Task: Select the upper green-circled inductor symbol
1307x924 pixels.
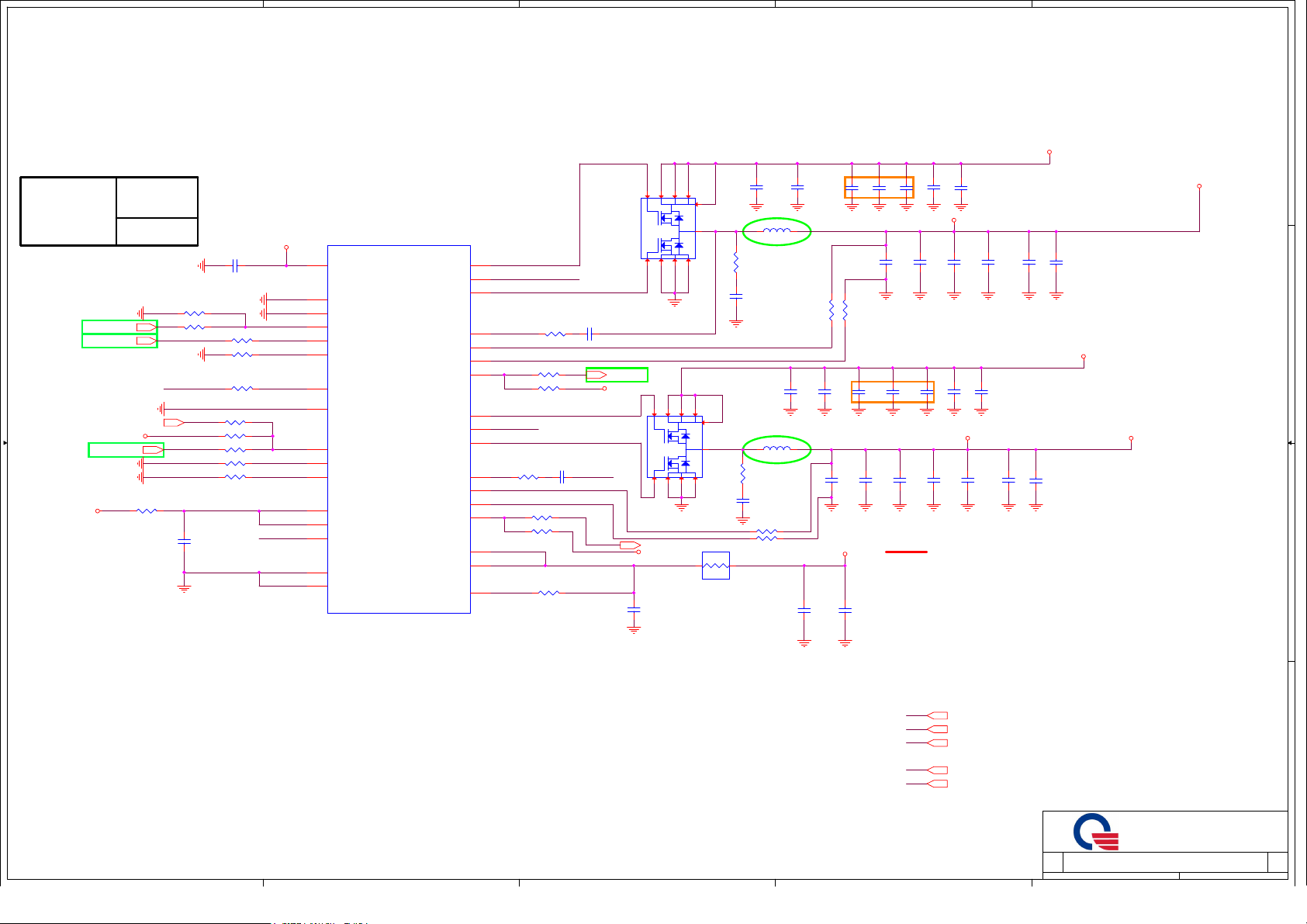Action: point(776,231)
